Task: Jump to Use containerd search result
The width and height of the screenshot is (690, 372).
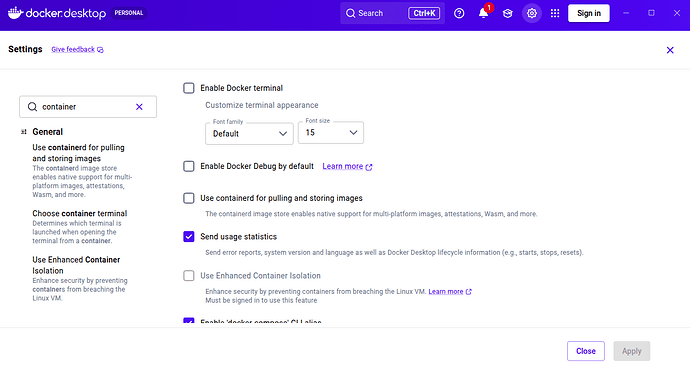Action: (82, 170)
